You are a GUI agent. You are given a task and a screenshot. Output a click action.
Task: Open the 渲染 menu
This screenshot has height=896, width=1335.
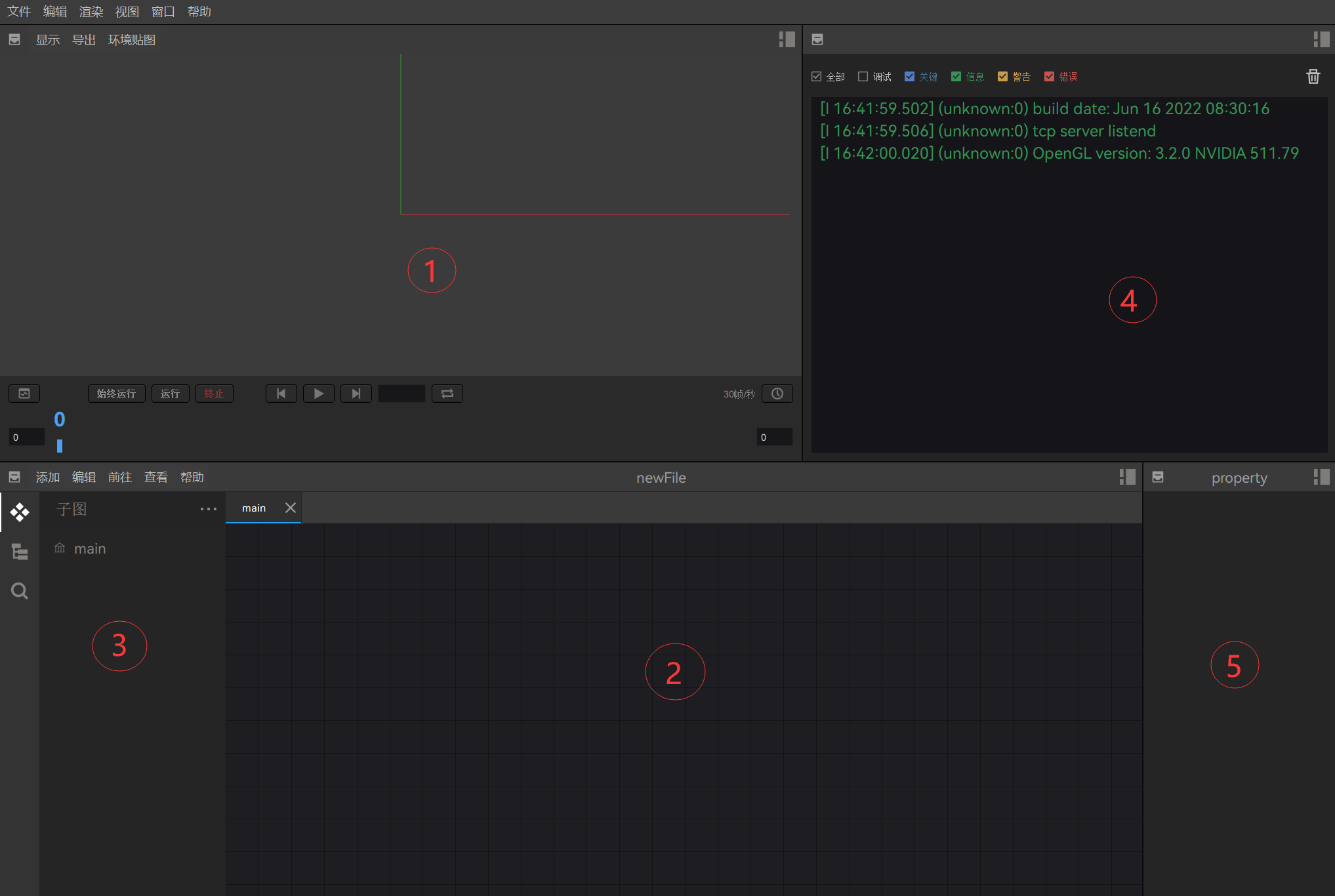coord(91,12)
